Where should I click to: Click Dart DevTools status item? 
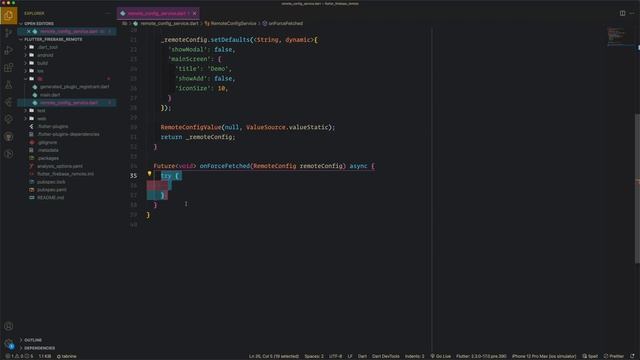click(x=386, y=356)
